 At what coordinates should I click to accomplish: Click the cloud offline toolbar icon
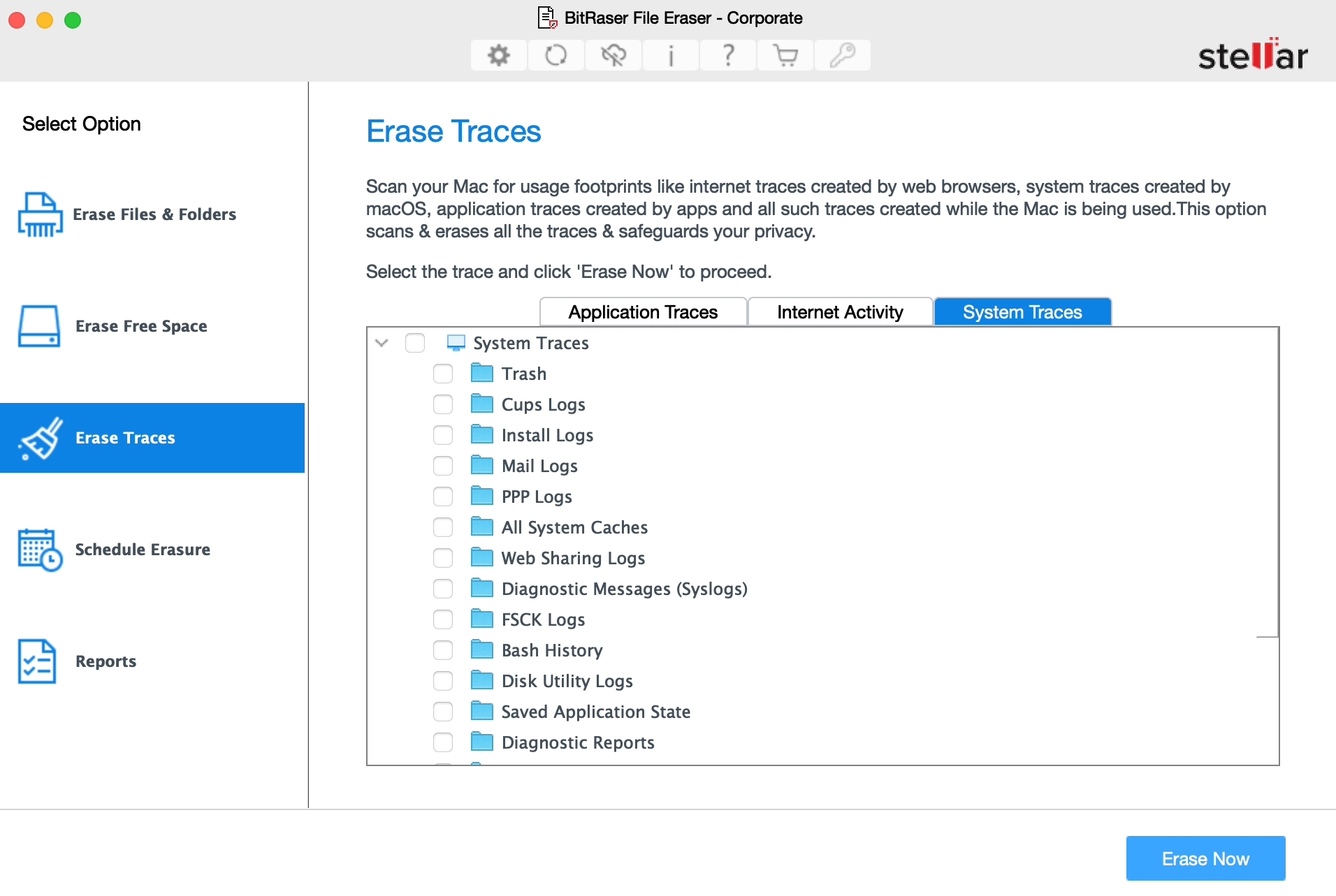pyautogui.click(x=613, y=55)
